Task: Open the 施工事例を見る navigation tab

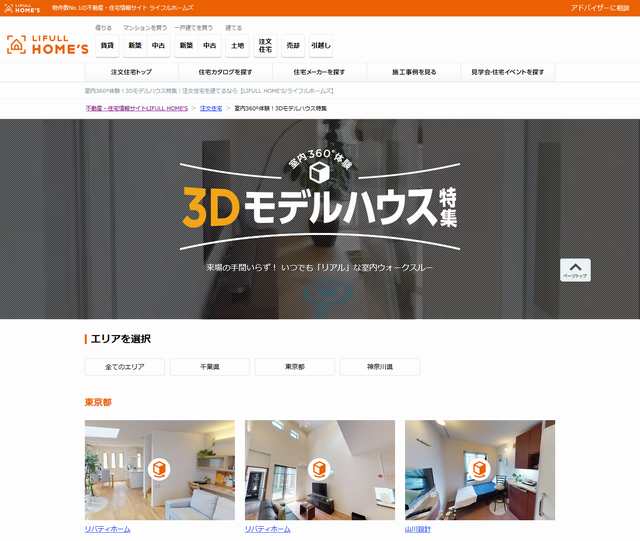Action: (414, 72)
